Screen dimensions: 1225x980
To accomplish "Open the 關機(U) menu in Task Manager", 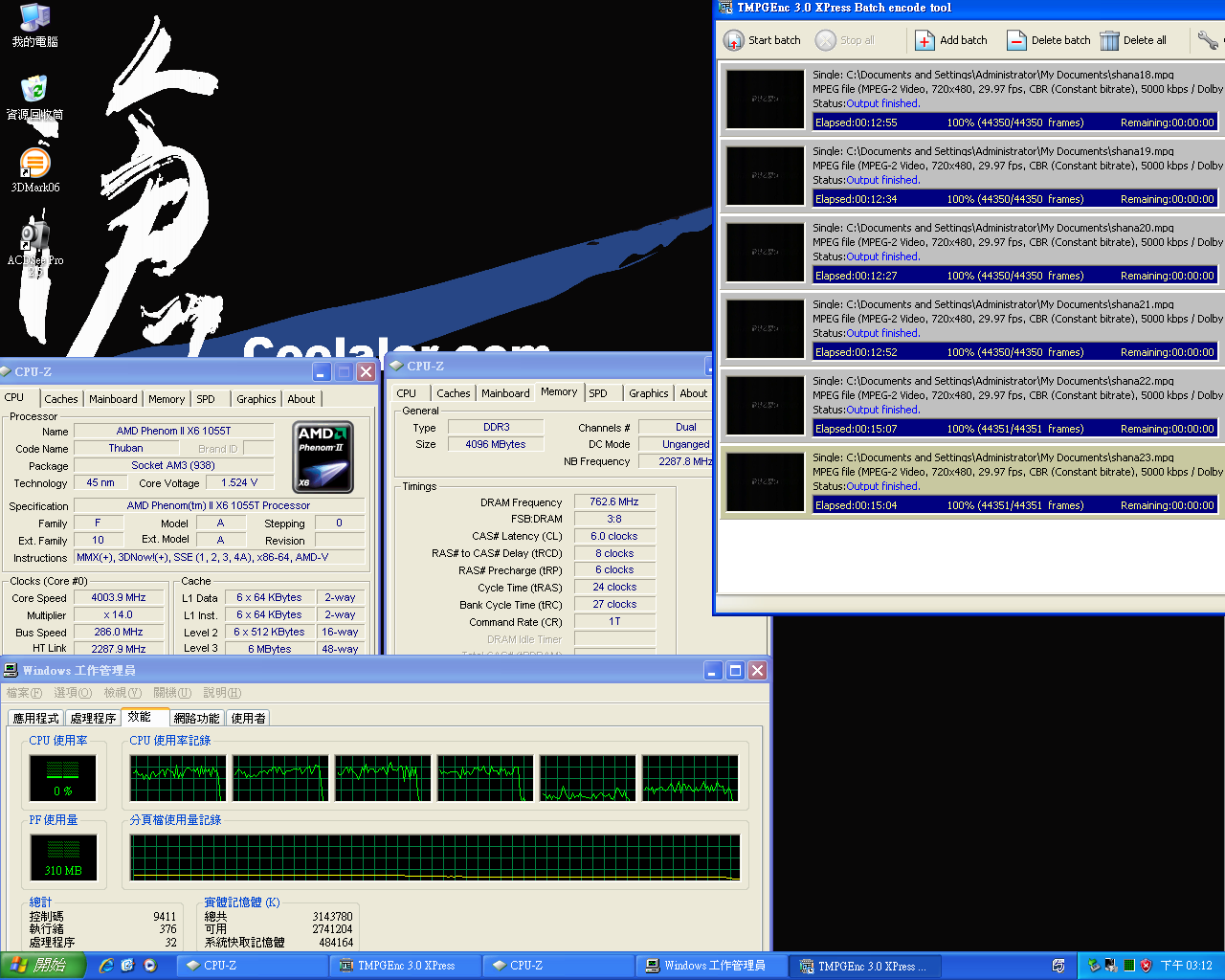I will (x=172, y=693).
